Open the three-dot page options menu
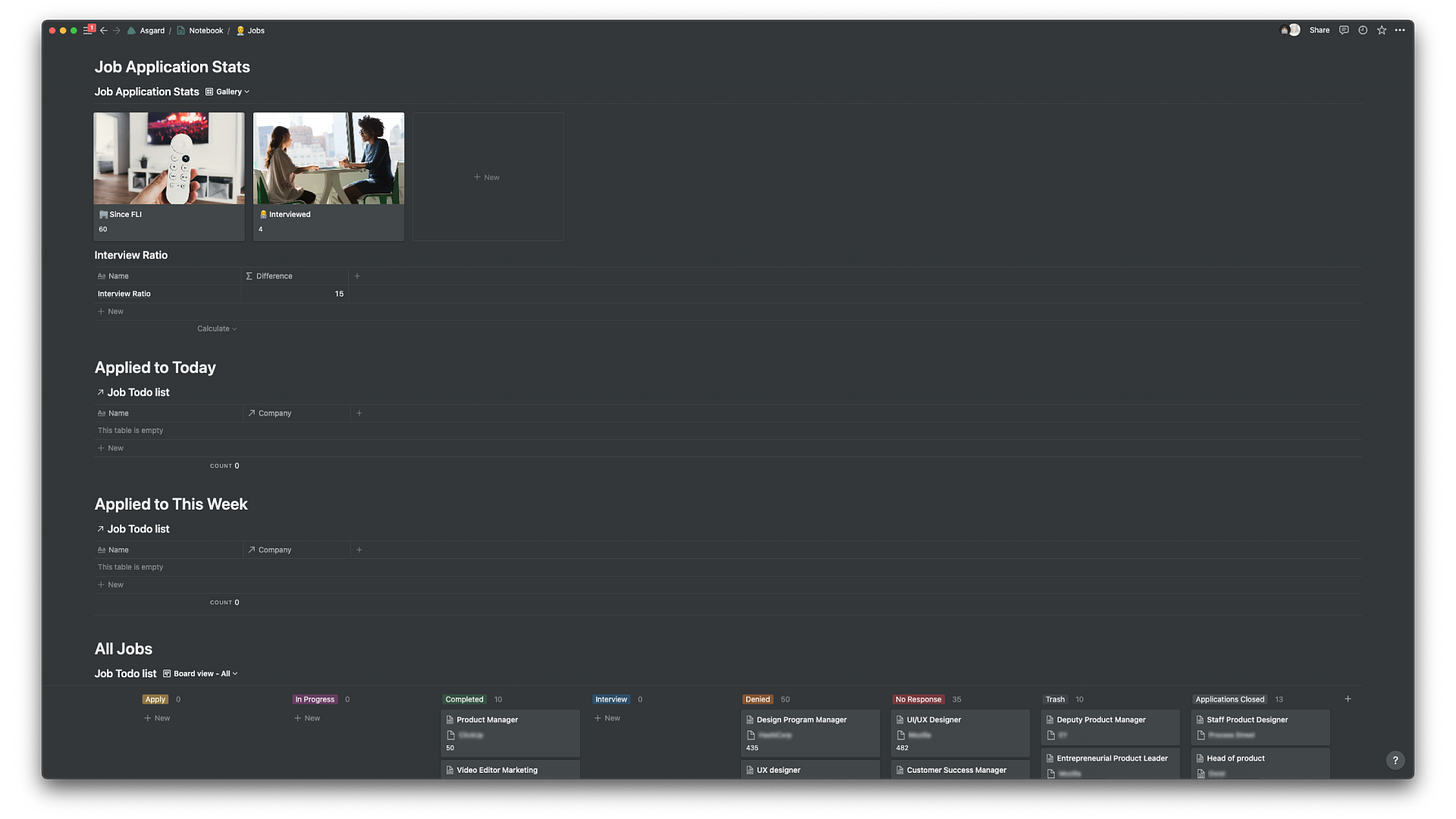Viewport: 1456px width, 819px height. 1400,30
